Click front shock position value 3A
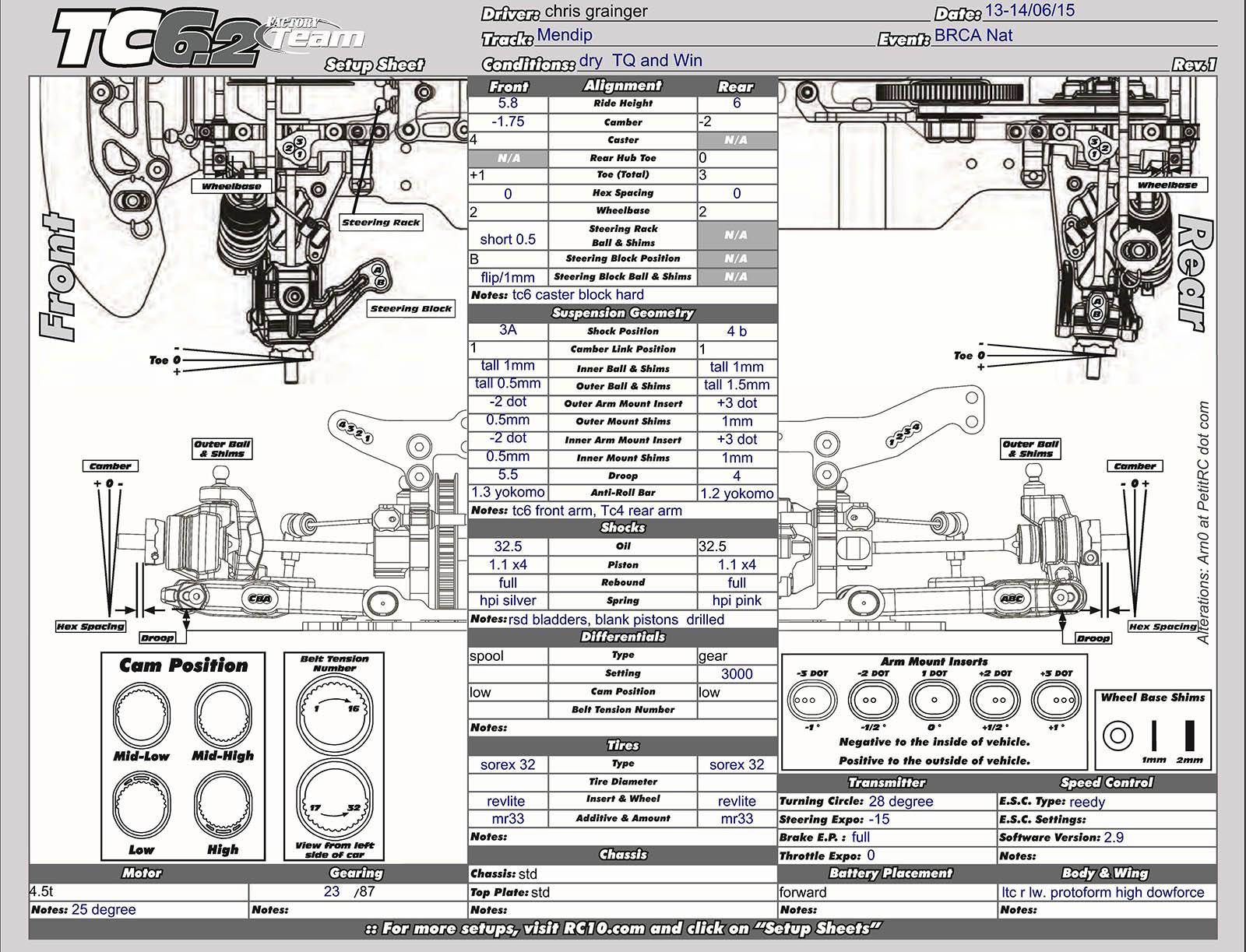1246x952 pixels. (x=508, y=331)
